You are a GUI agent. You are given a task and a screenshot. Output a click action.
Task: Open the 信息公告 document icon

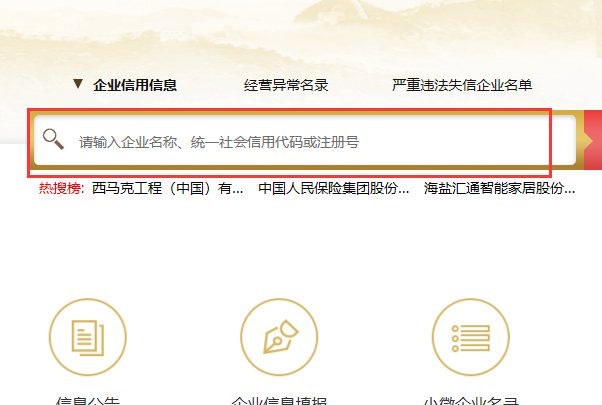pos(88,337)
